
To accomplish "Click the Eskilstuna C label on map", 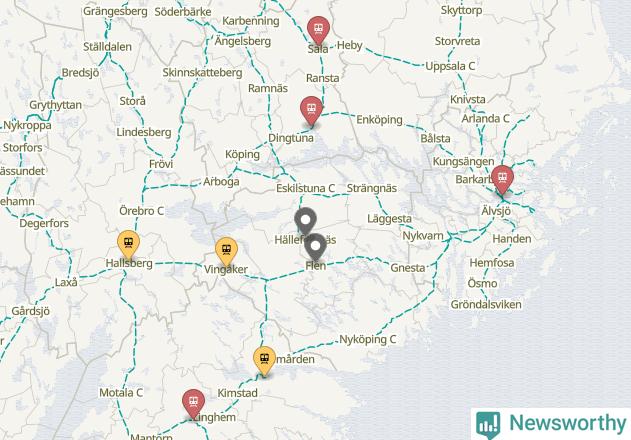I will [305, 188].
